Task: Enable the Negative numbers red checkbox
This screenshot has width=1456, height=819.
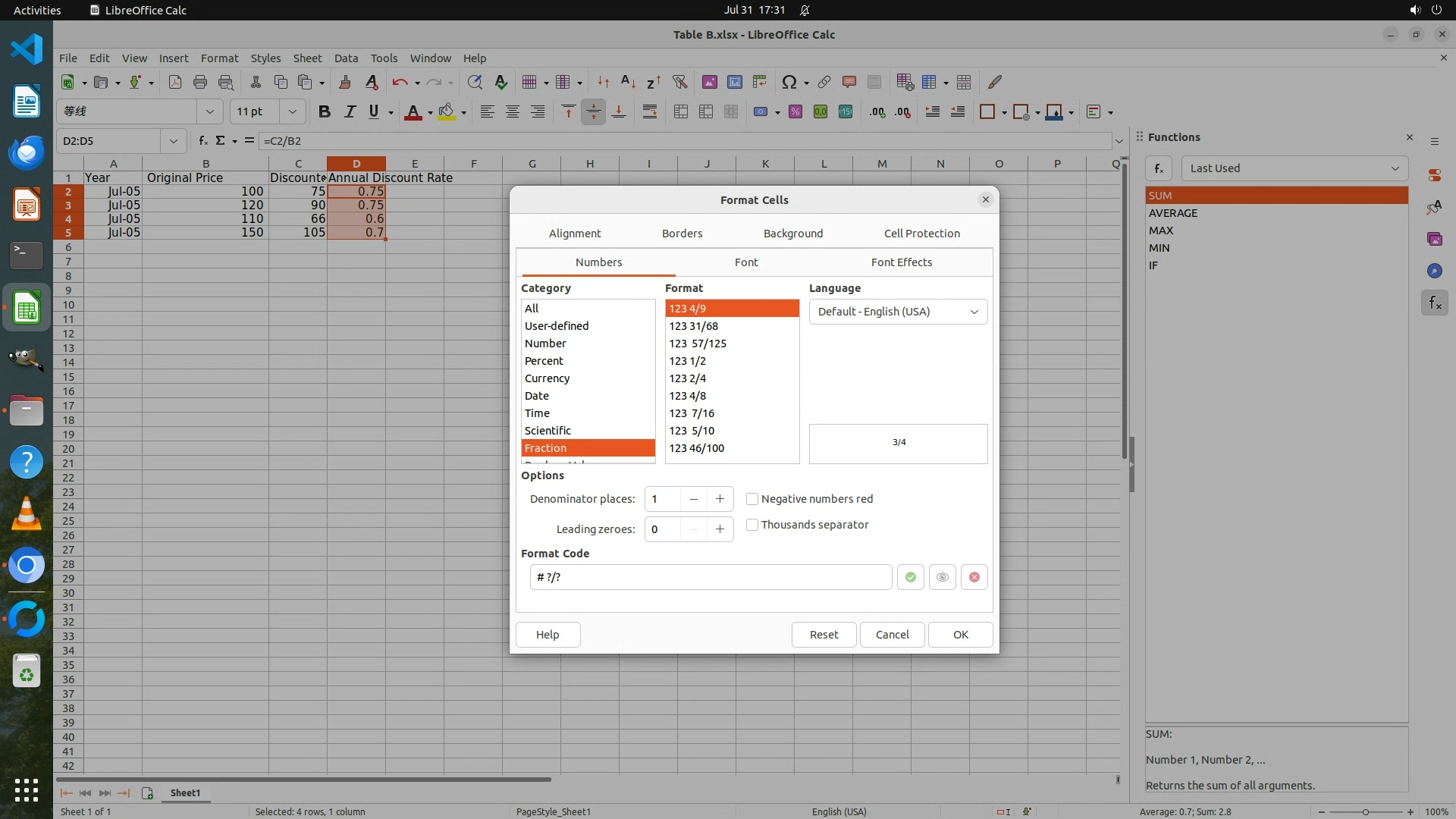Action: point(752,499)
